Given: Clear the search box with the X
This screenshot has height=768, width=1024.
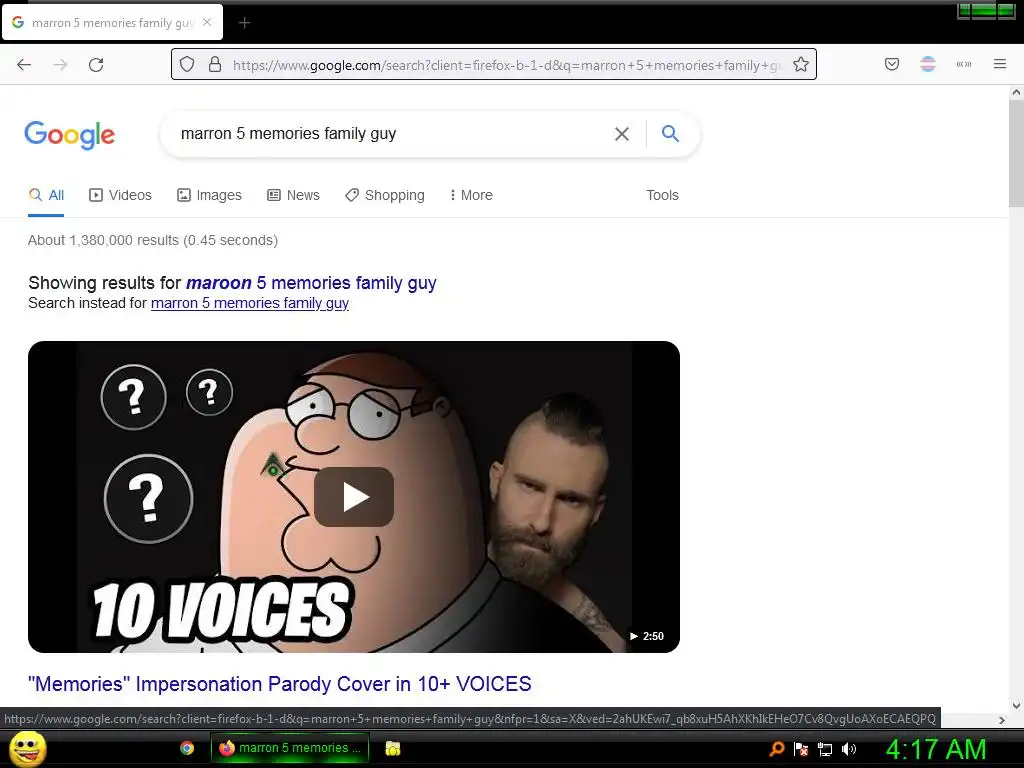Looking at the screenshot, I should click(622, 134).
